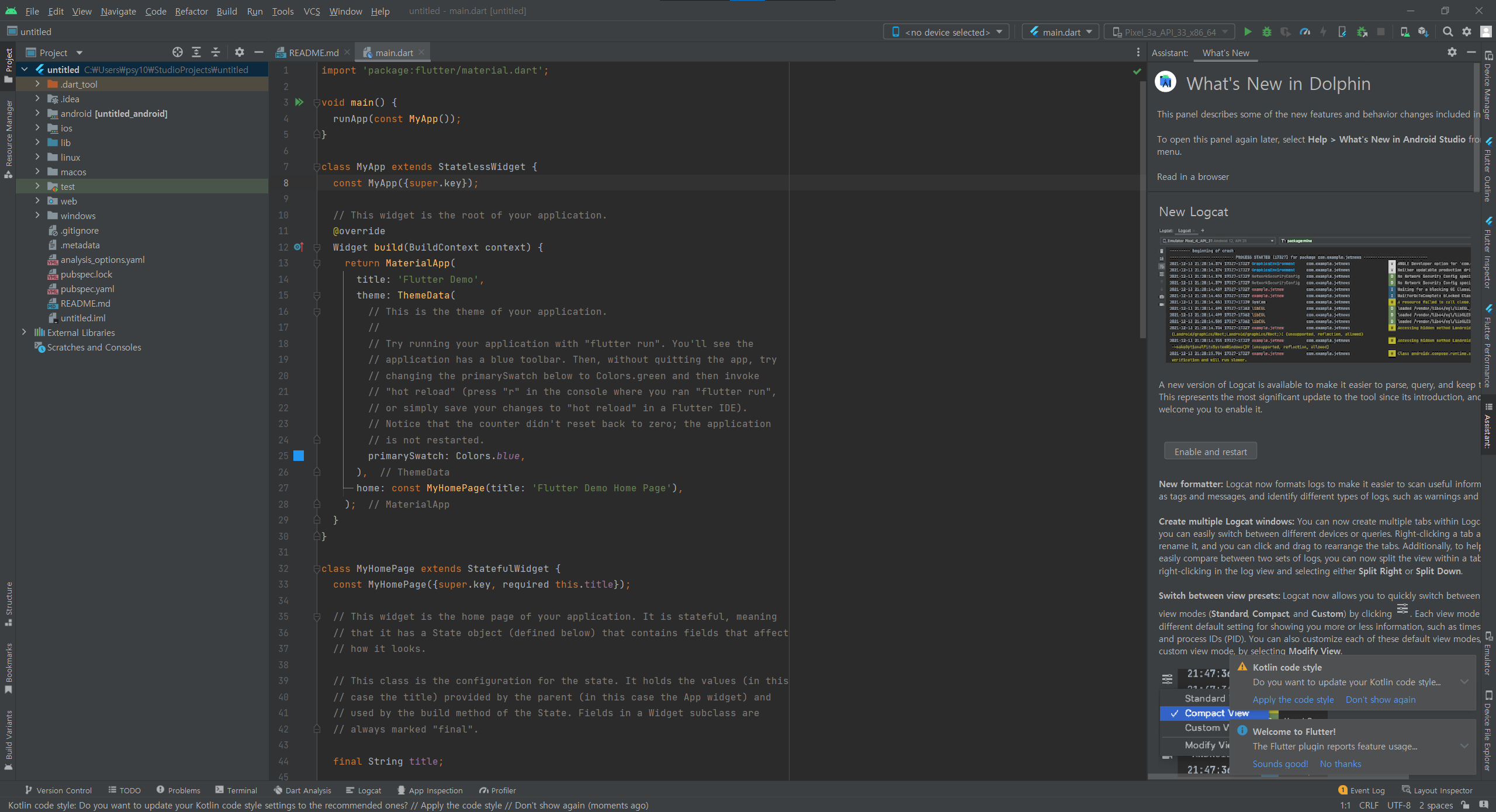Viewport: 1496px width, 812px height.
Task: Select the What's New assistant tab
Action: tap(1225, 53)
